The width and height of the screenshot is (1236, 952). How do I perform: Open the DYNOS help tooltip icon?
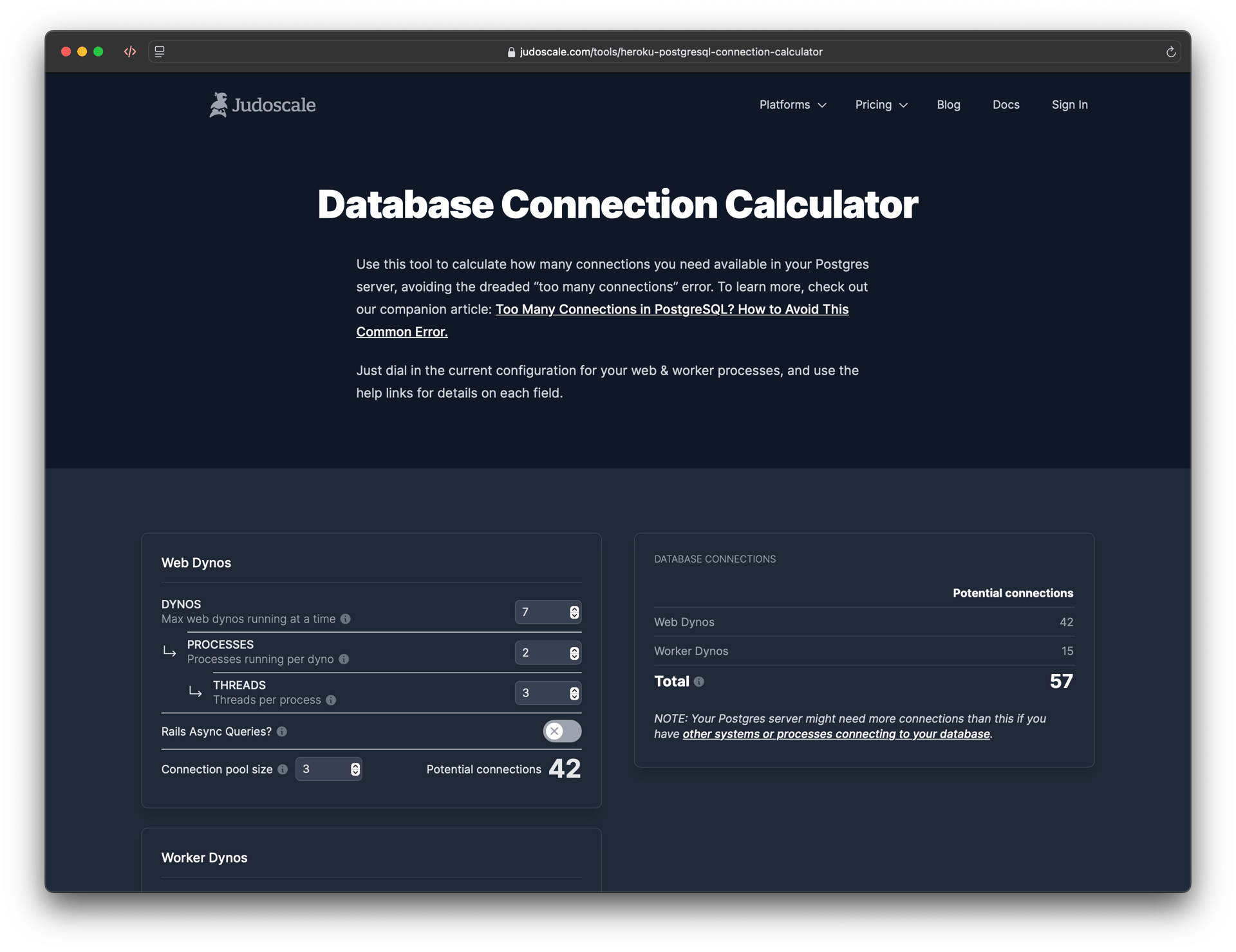coord(346,619)
